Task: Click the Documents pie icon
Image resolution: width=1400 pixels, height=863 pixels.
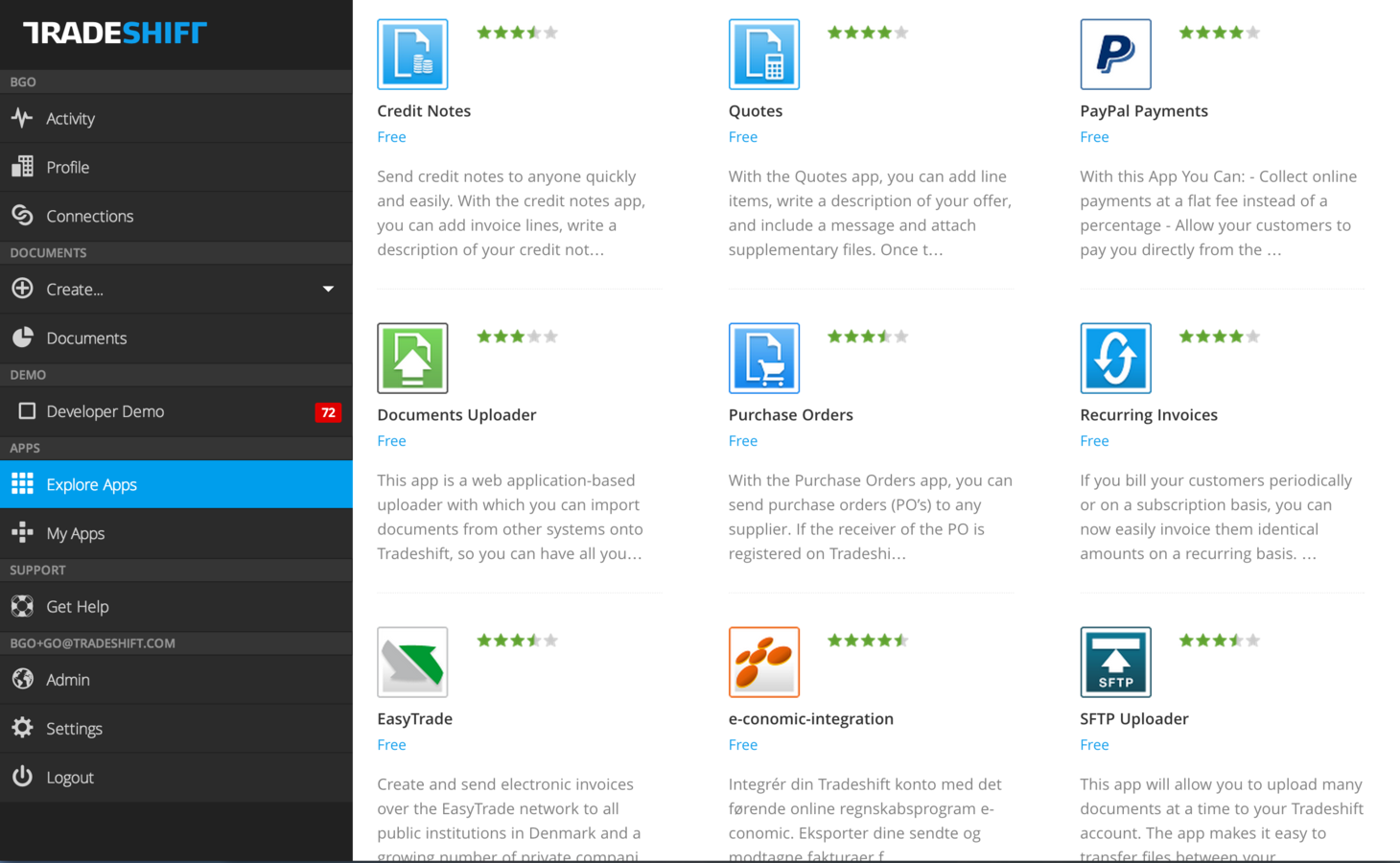Action: pyautogui.click(x=22, y=338)
